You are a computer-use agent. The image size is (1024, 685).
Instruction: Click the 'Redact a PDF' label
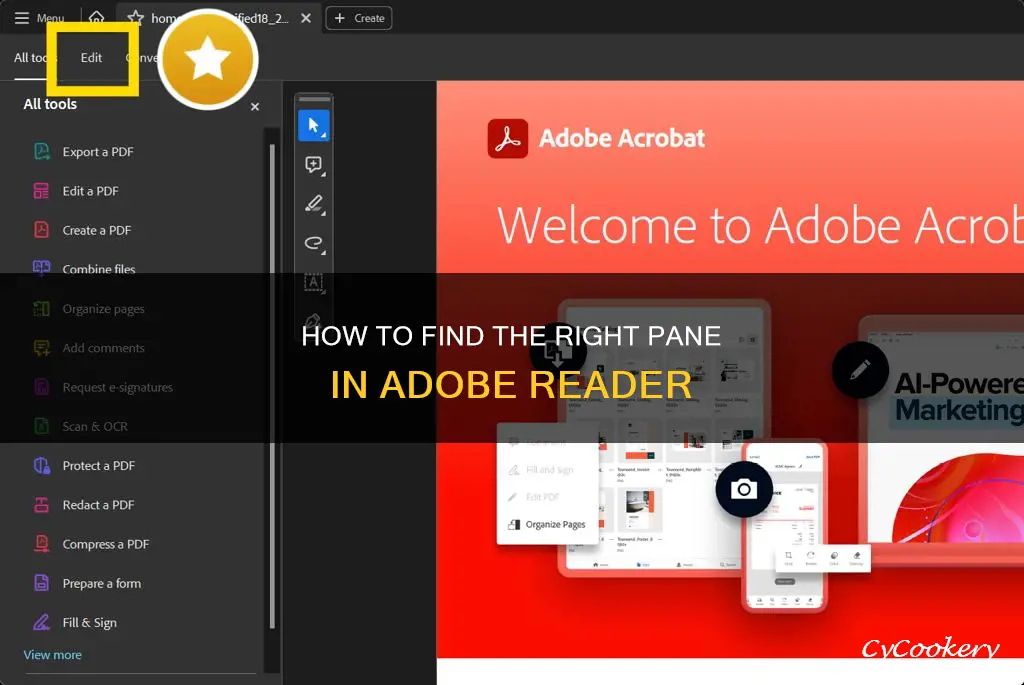99,505
